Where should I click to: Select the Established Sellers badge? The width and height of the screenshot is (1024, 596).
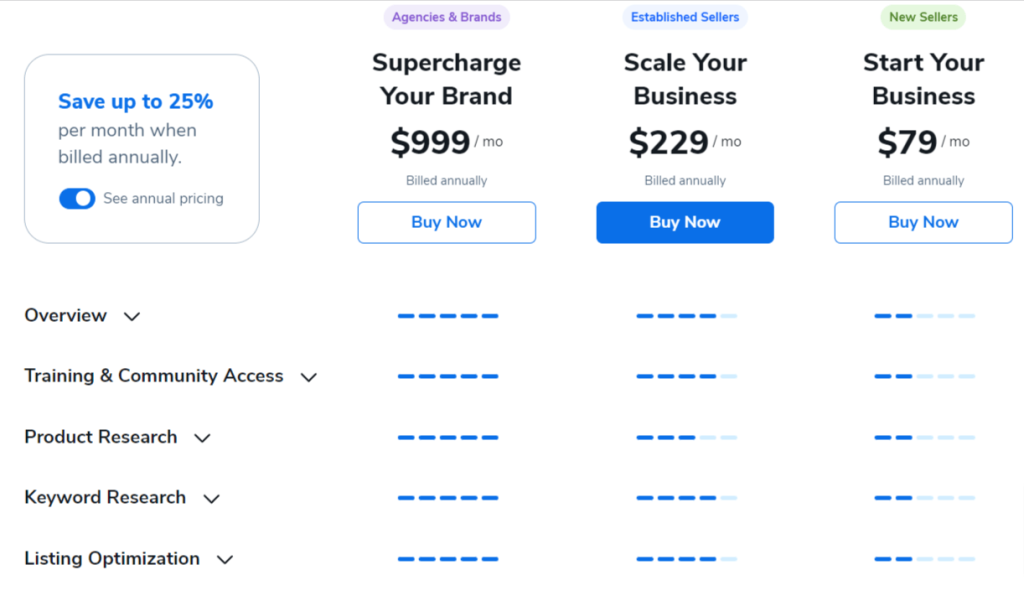tap(685, 17)
